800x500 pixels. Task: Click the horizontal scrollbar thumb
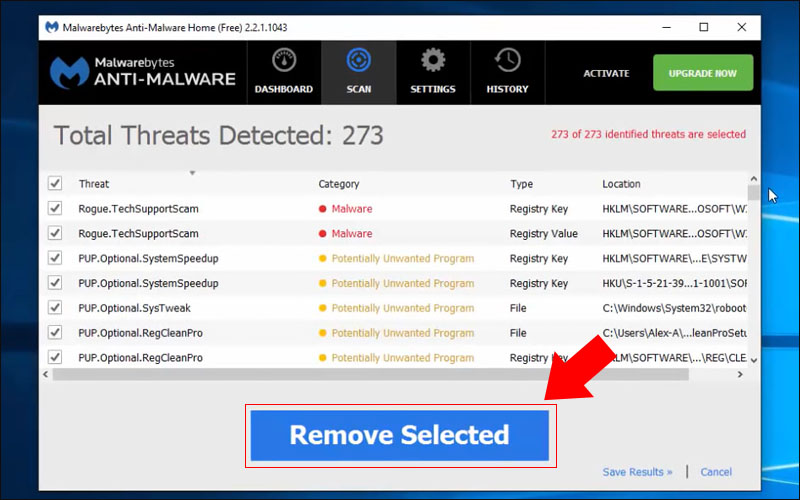[x=370, y=374]
